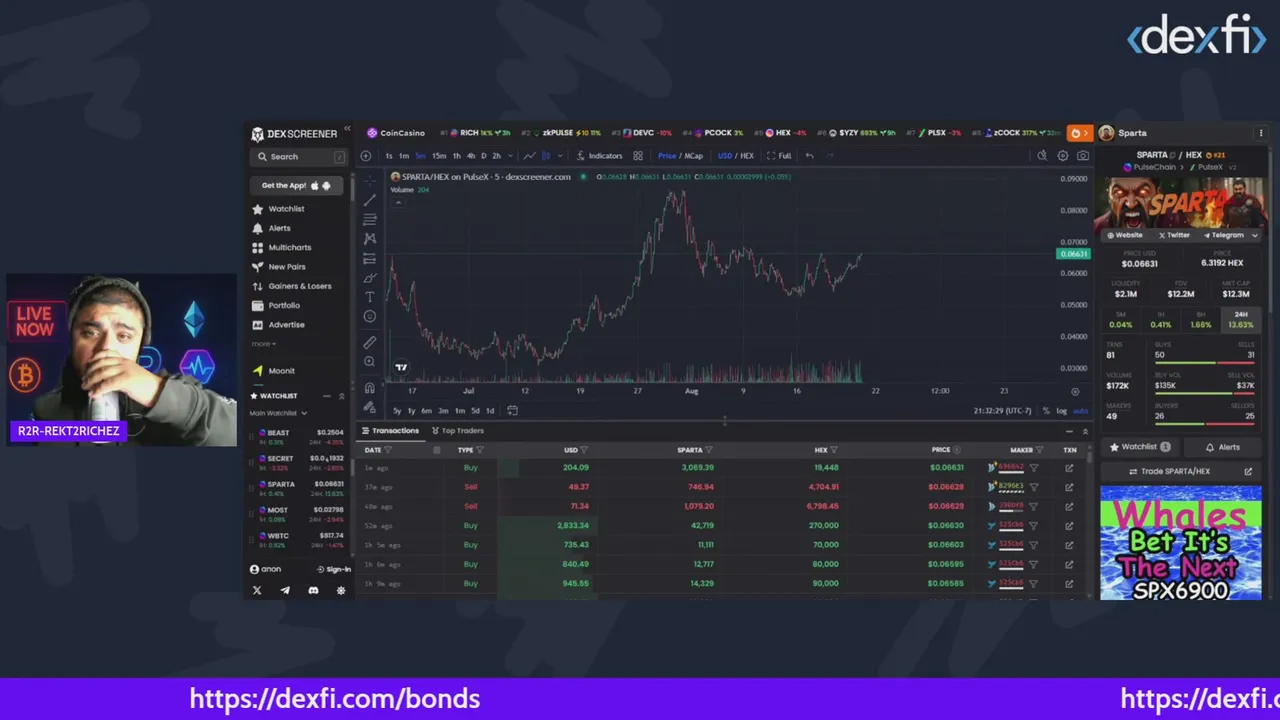Choose the brush drawing tool
Screen dimensions: 1280x720
369,277
